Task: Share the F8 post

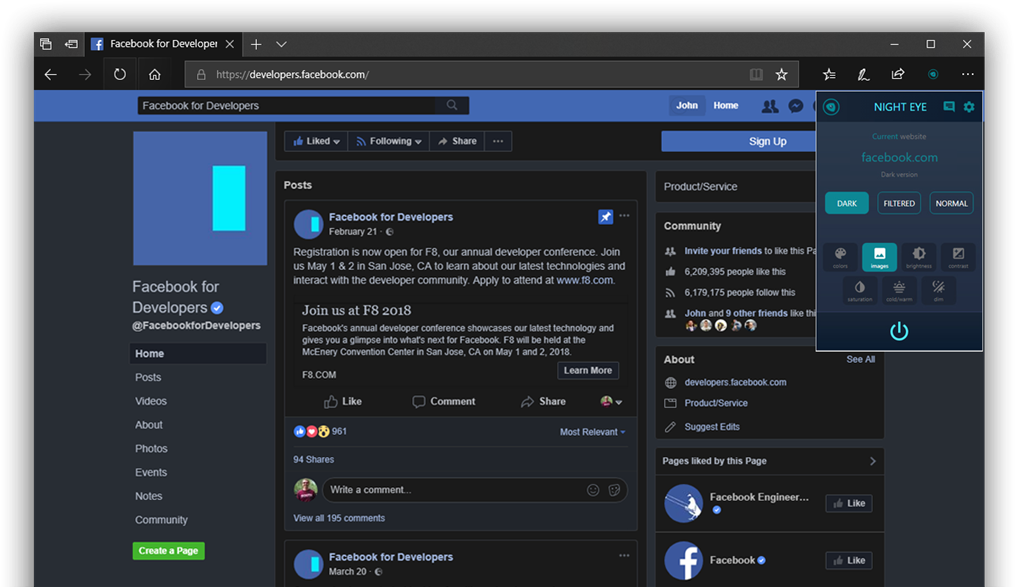Action: pos(544,401)
